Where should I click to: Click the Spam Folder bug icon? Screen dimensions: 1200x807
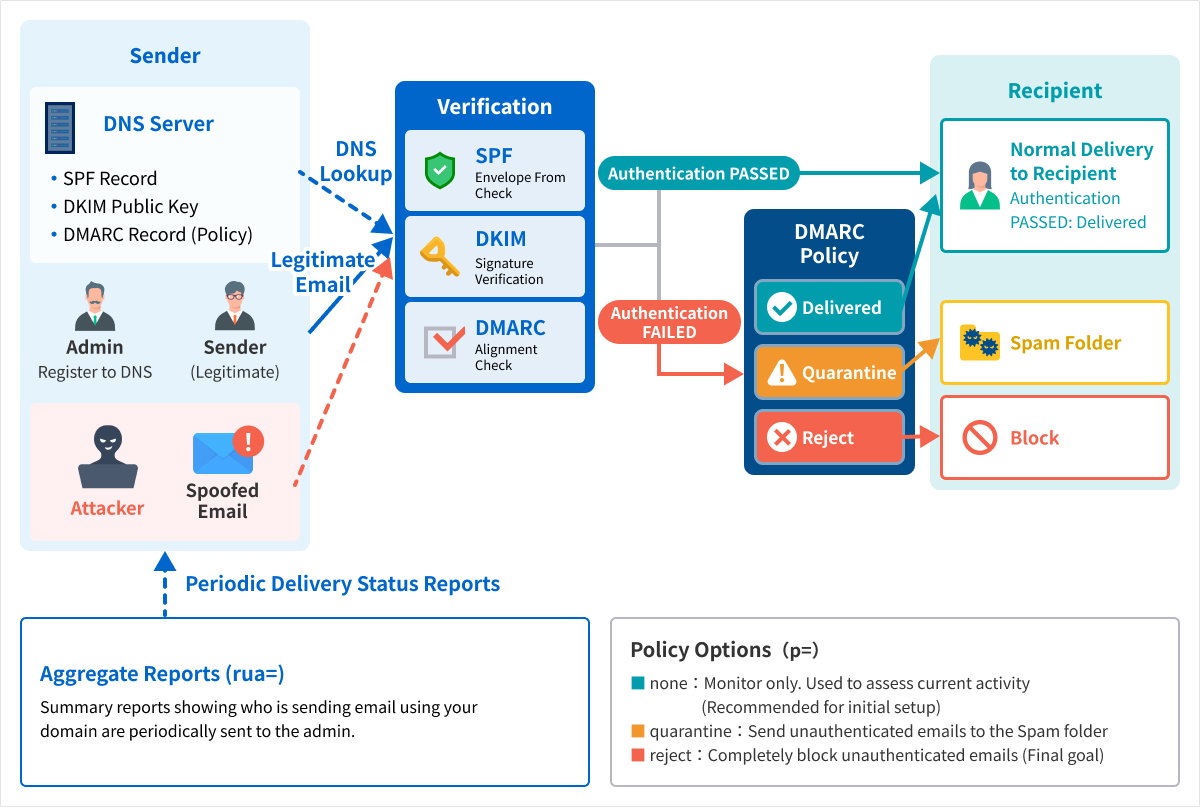979,343
